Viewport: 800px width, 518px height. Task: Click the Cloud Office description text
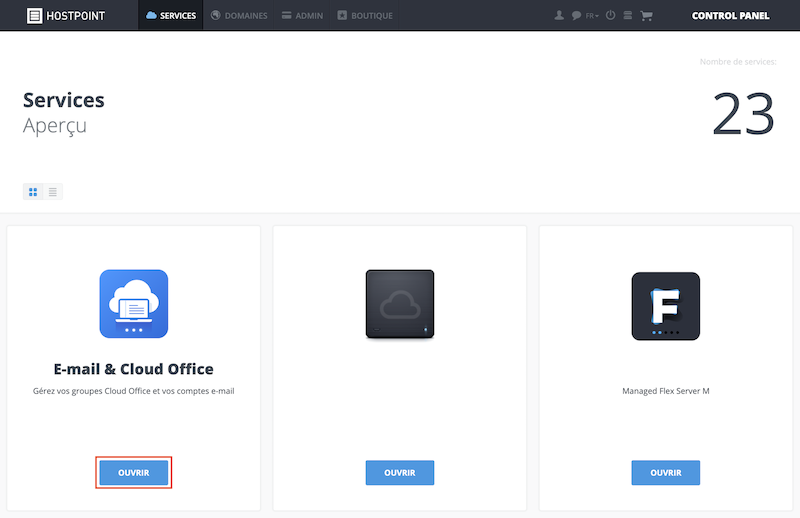pyautogui.click(x=134, y=391)
